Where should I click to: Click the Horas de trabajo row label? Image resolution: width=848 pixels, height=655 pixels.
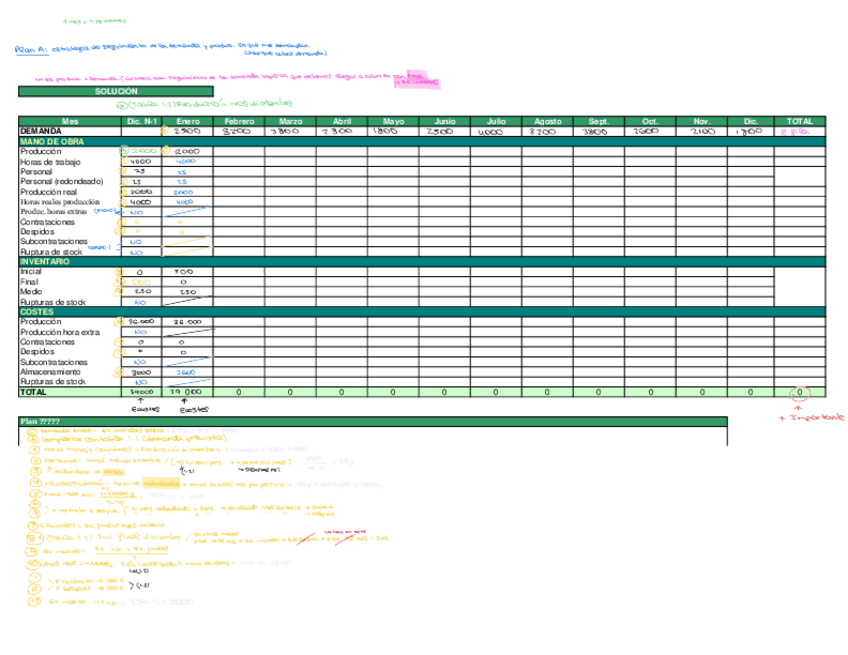click(x=50, y=162)
